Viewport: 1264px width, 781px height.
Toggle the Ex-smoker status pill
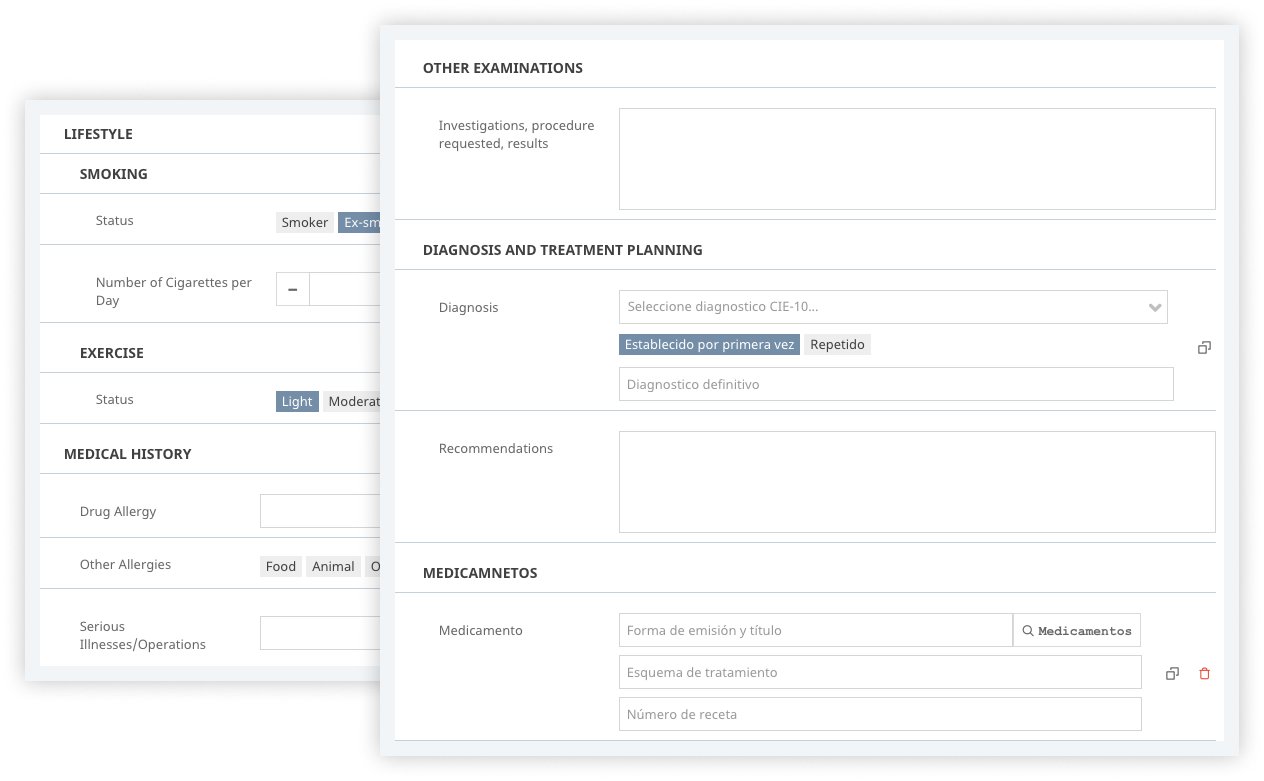(x=362, y=222)
